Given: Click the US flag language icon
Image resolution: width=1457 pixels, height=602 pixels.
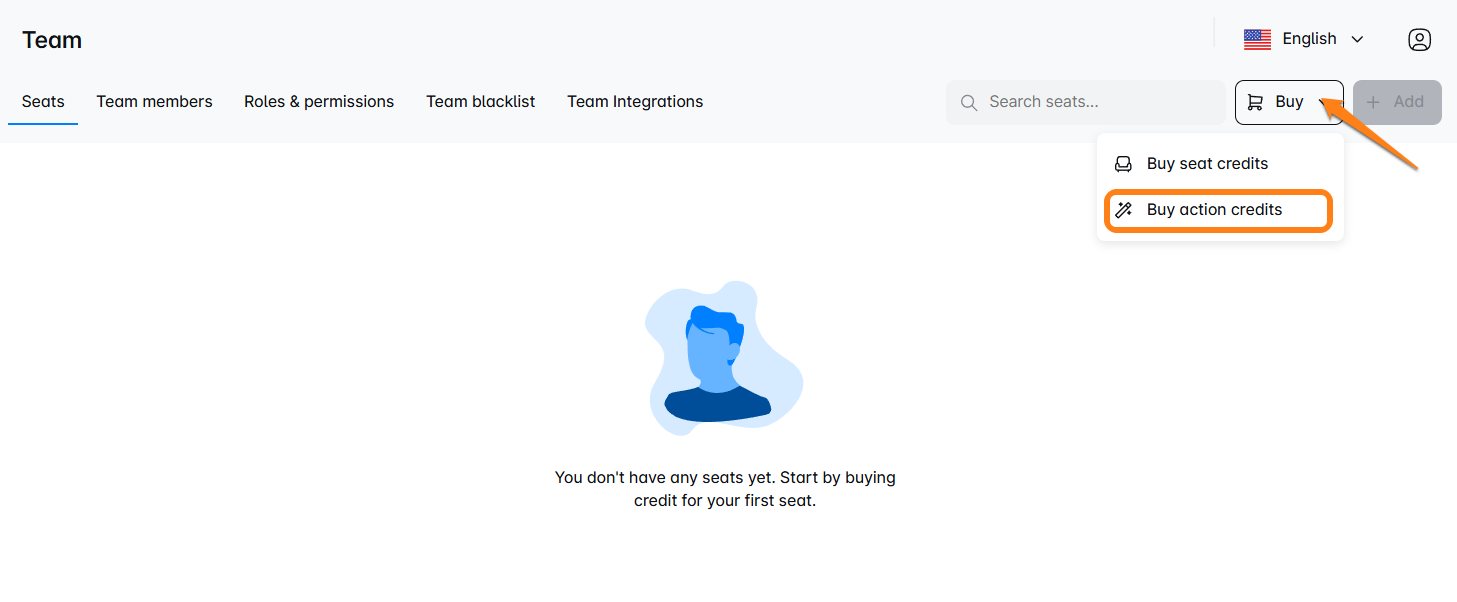Looking at the screenshot, I should click(1257, 39).
